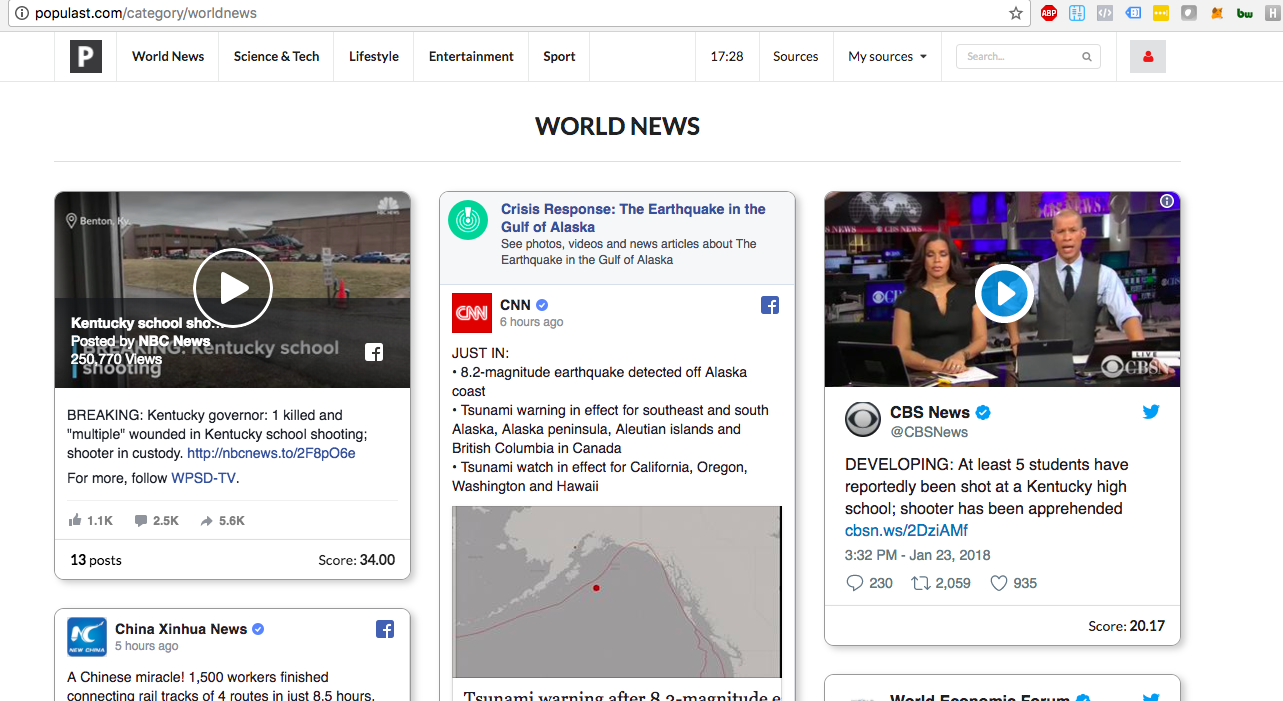Click the CNN logo avatar
This screenshot has height=701, width=1283.
(472, 313)
